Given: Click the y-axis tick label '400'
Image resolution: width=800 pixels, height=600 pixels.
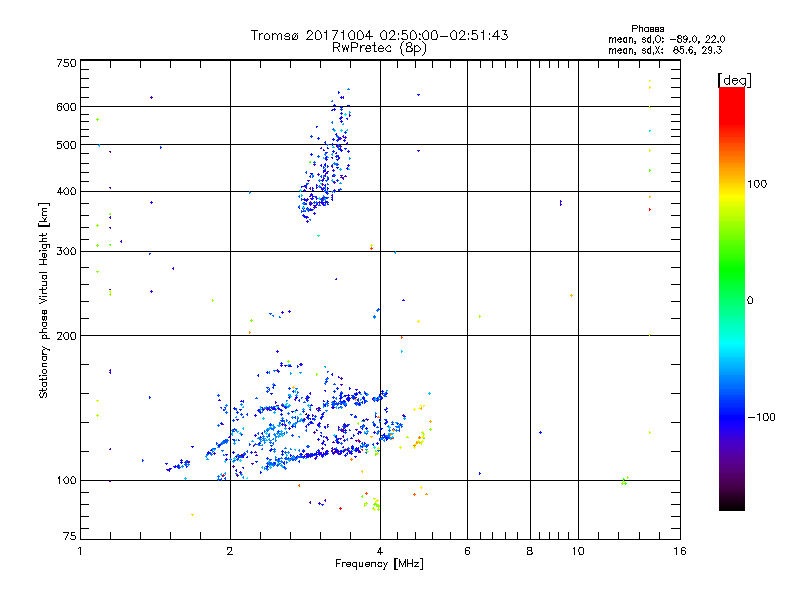Looking at the screenshot, I should click(67, 191).
